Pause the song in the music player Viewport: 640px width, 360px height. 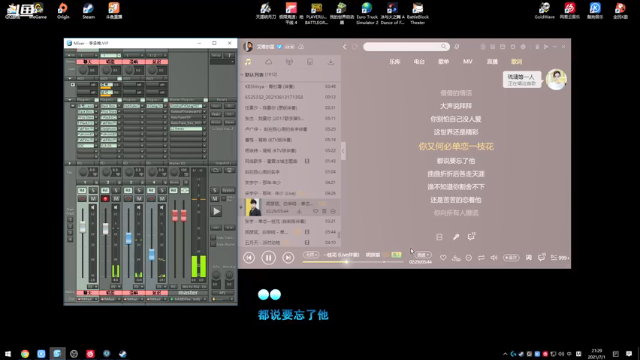point(269,258)
